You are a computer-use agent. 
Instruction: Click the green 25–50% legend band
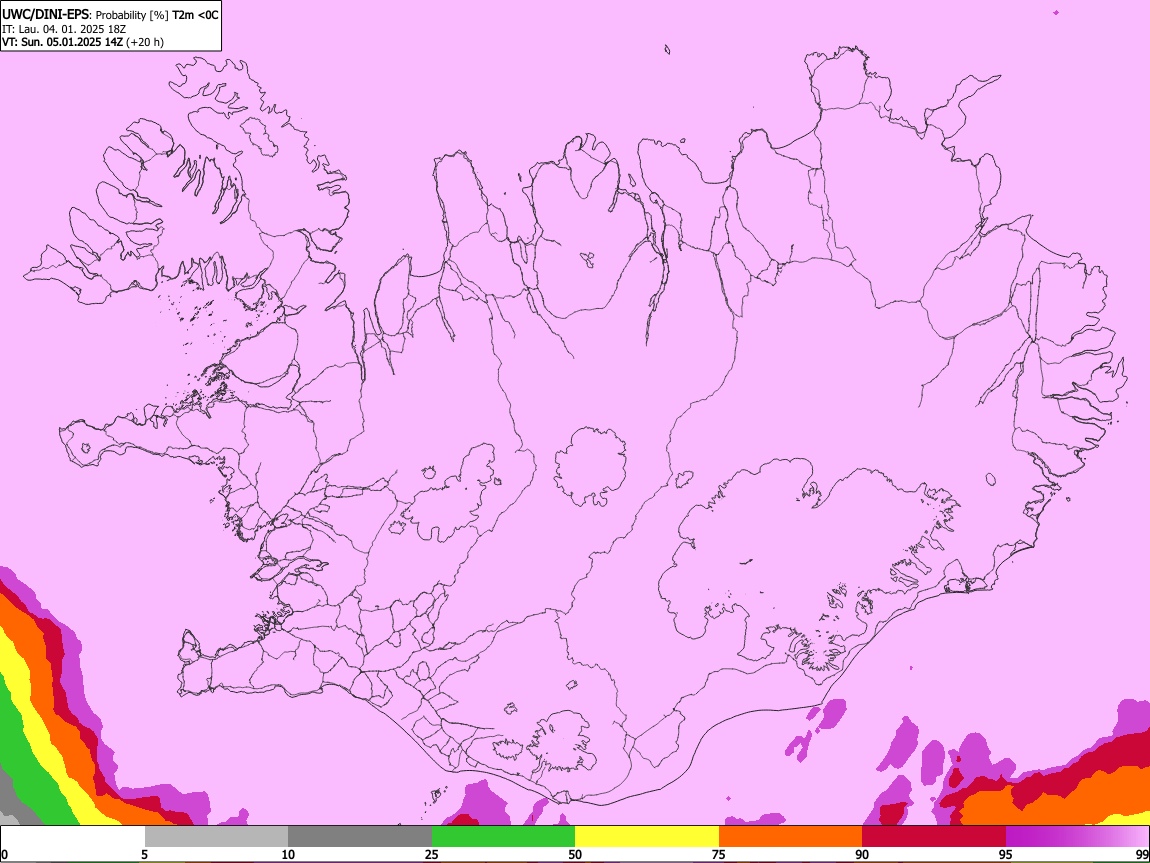click(503, 836)
